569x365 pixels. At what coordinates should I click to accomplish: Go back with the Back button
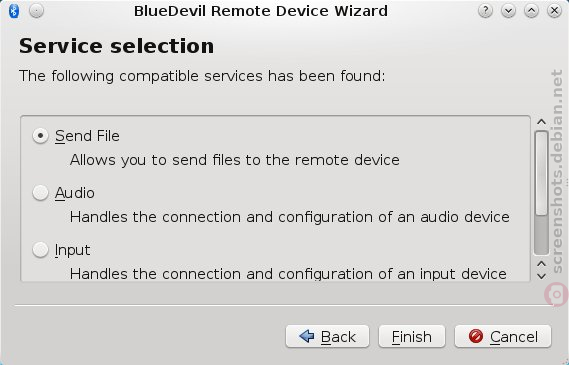pyautogui.click(x=327, y=336)
